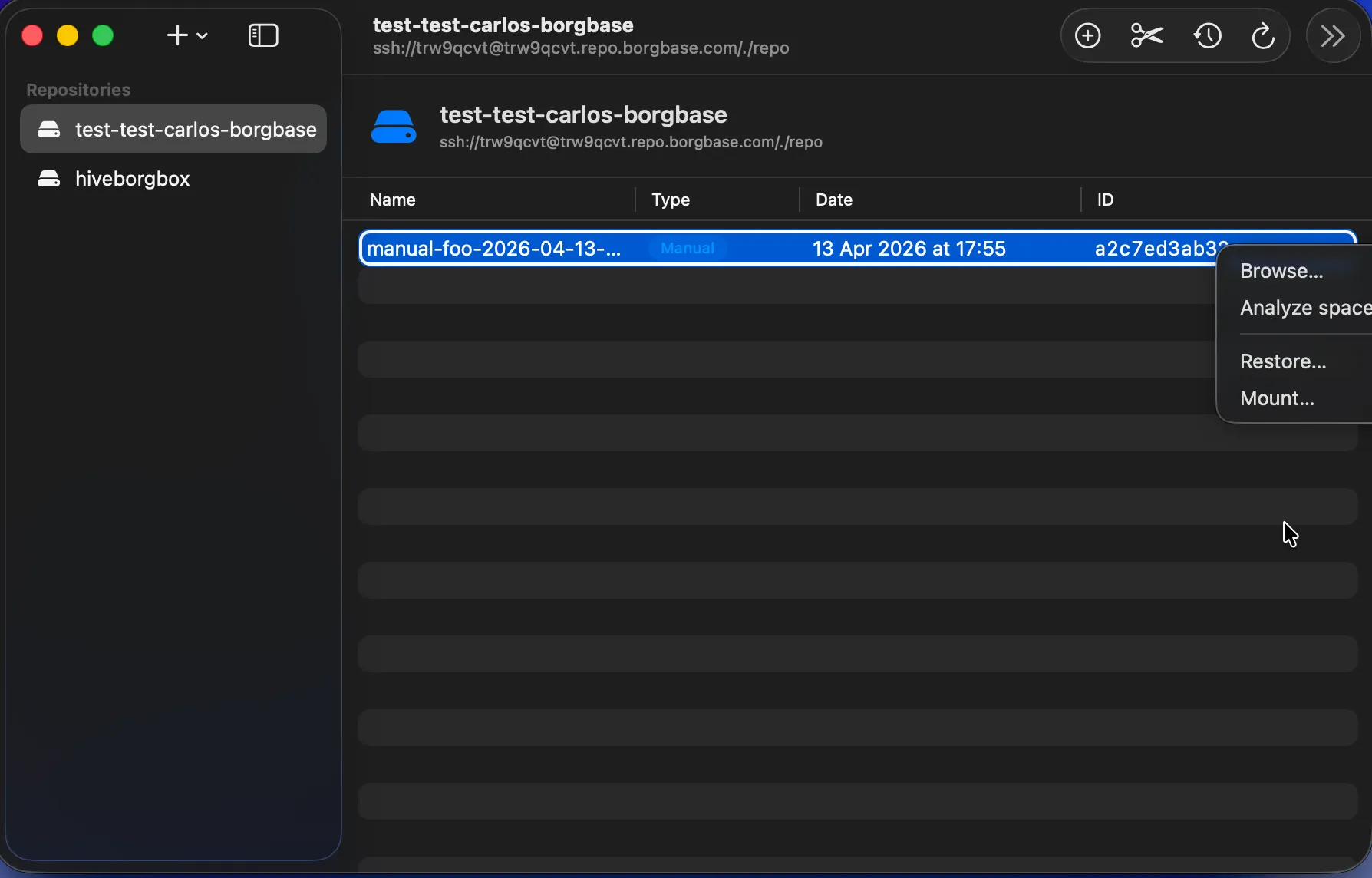The height and width of the screenshot is (878, 1372).
Task: Create a new archive with the plus toolbar icon
Action: click(1087, 35)
